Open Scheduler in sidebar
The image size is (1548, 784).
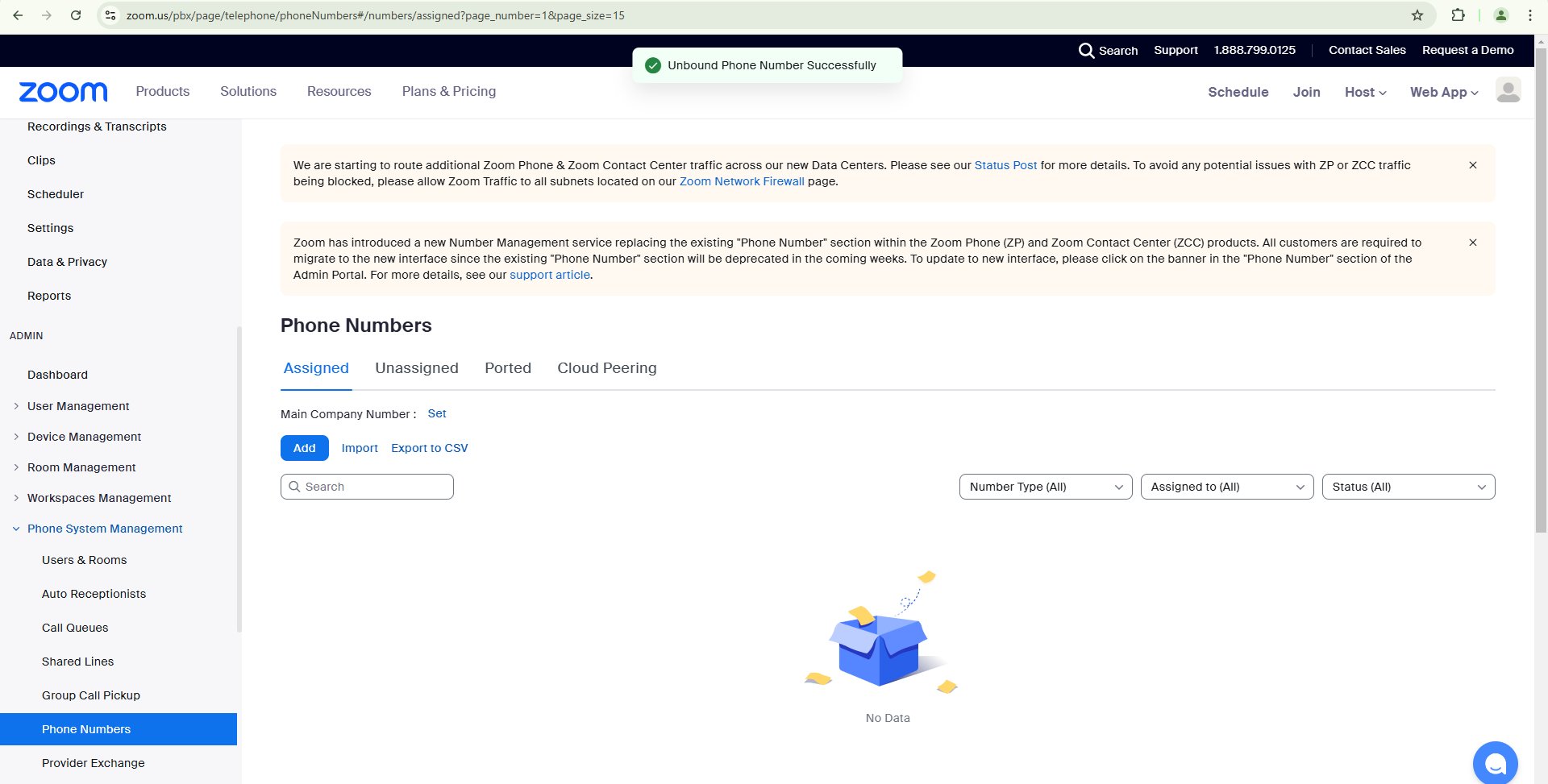coord(56,194)
